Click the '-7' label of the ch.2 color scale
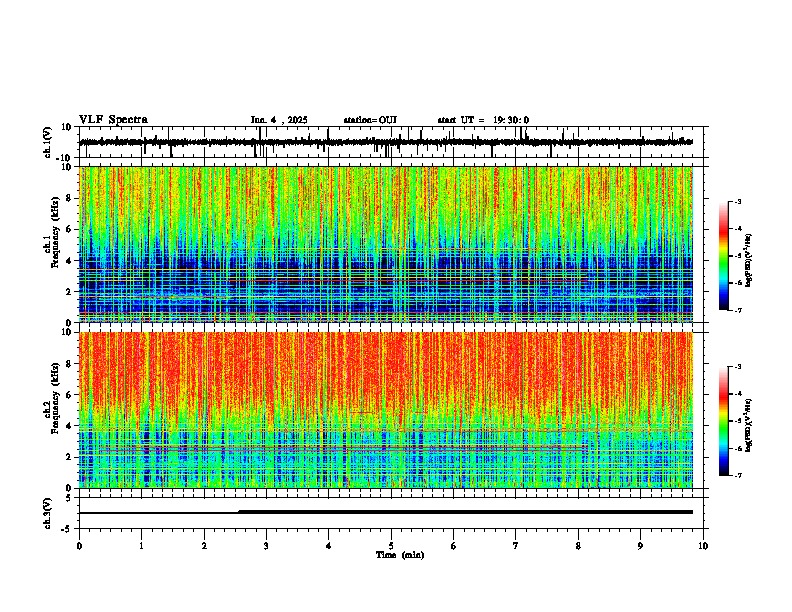The height and width of the screenshot is (612, 792). pos(737,475)
